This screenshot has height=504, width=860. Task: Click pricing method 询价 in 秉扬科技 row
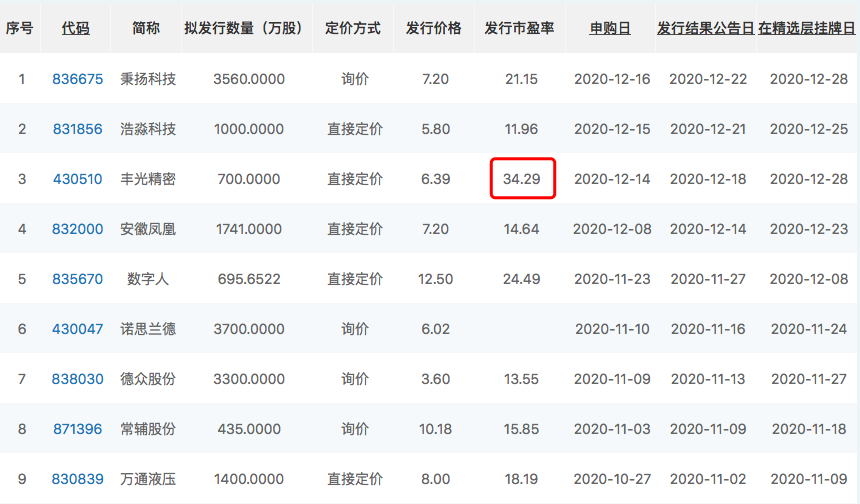point(355,79)
